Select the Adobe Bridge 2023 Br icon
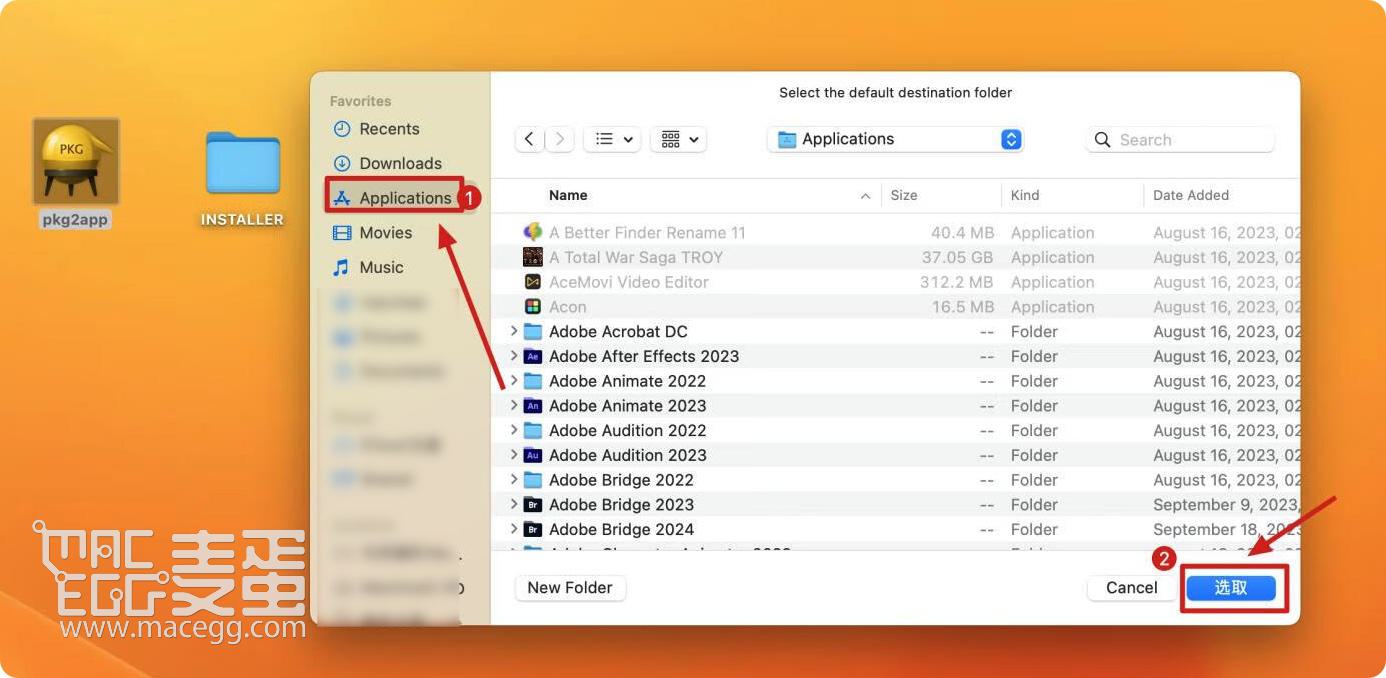1386x678 pixels. click(x=533, y=505)
